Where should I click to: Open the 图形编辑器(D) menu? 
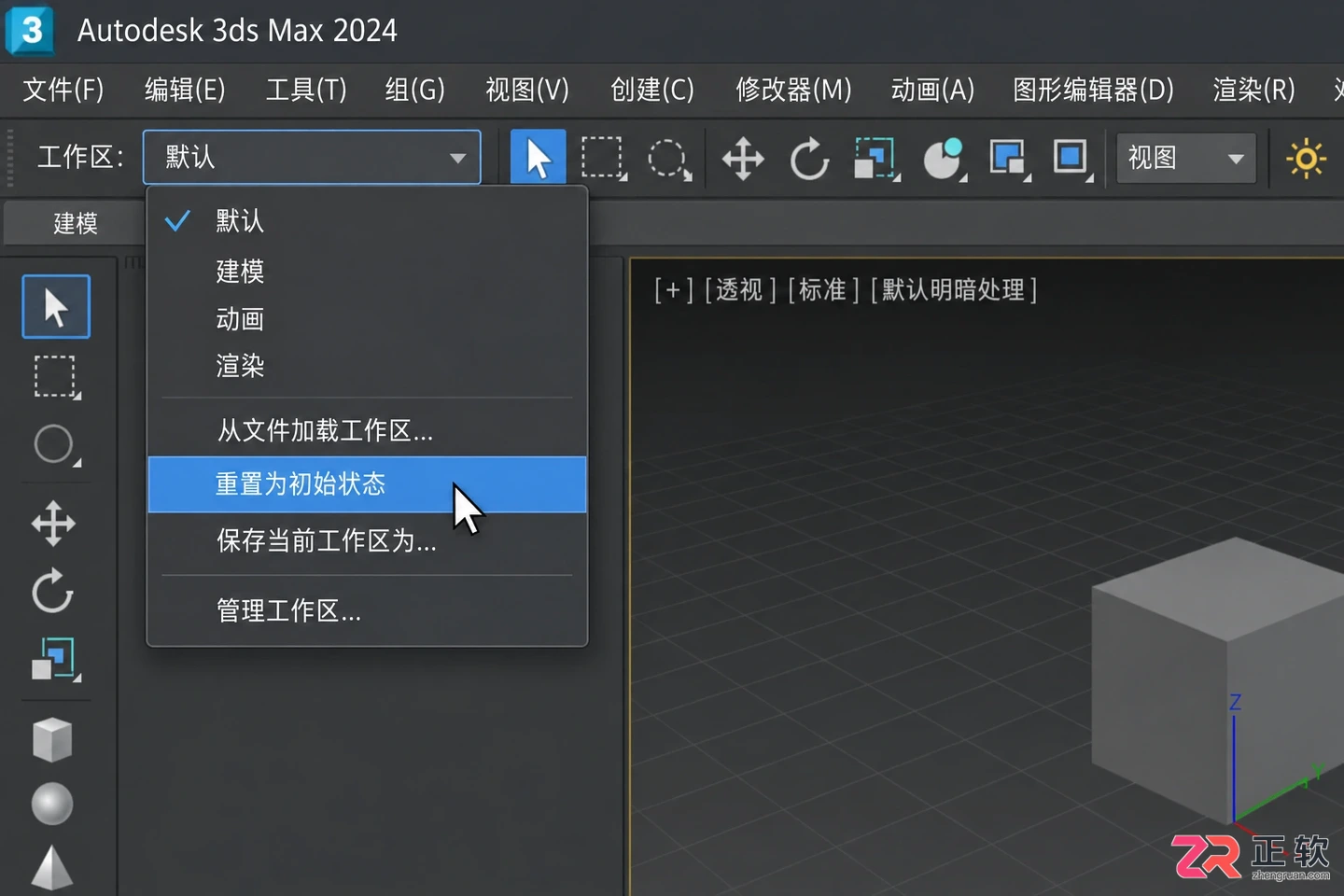click(1094, 90)
